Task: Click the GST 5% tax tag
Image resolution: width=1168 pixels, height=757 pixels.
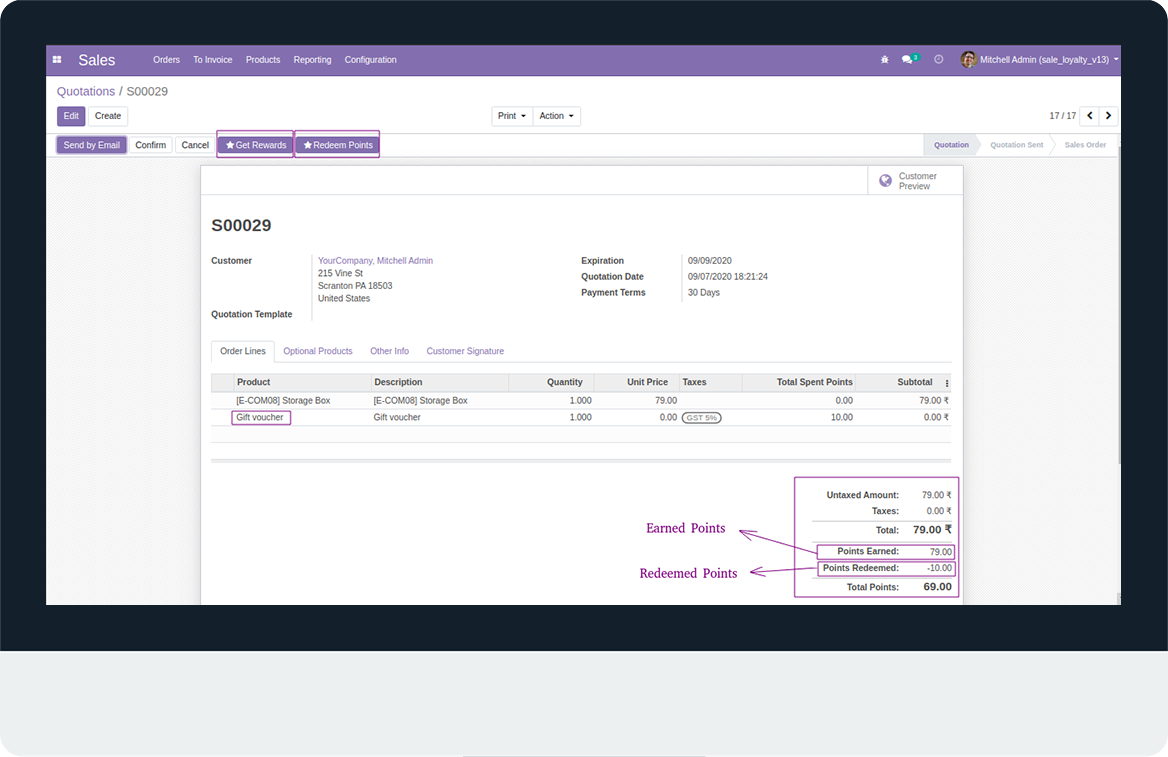Action: [x=702, y=418]
